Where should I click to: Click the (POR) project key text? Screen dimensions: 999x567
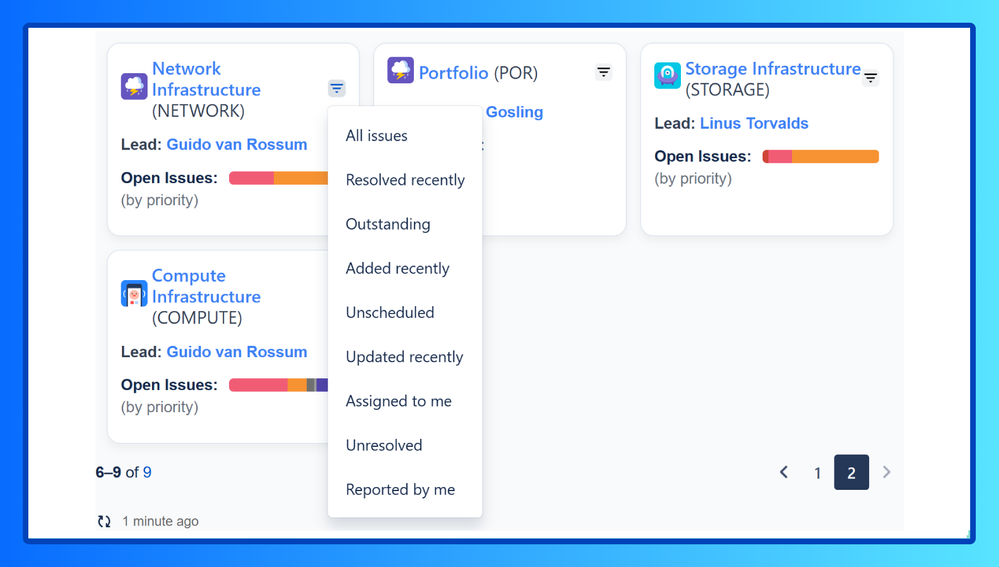[x=516, y=73]
